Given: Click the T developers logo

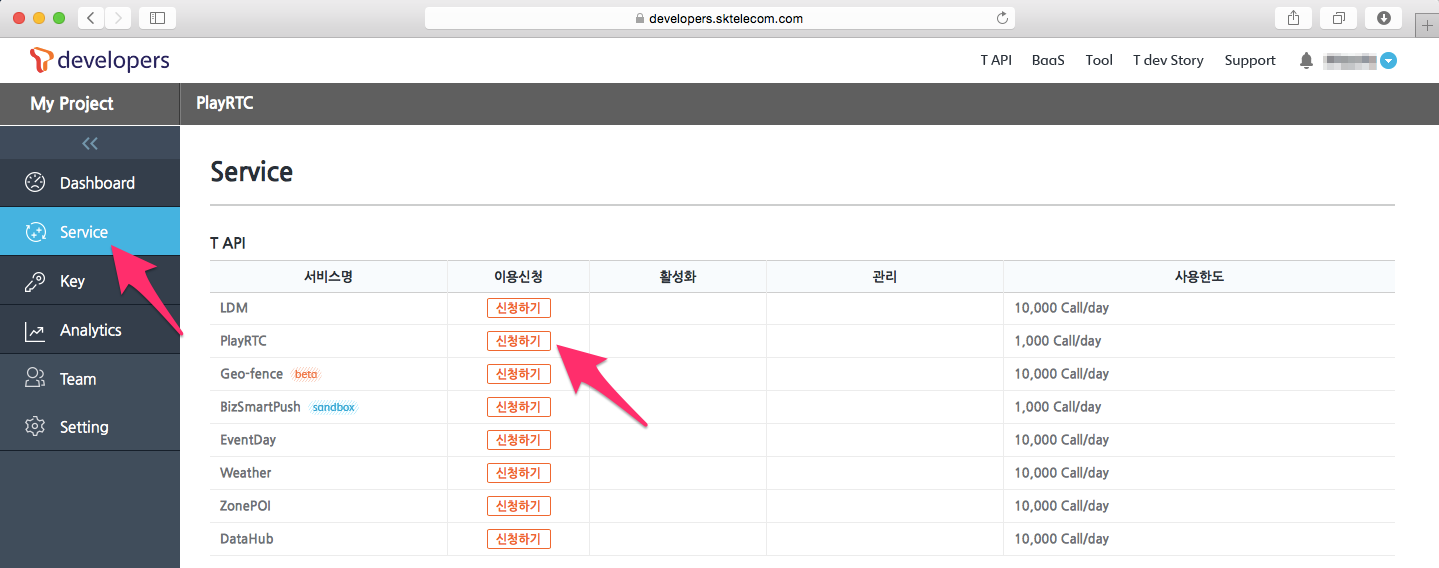Looking at the screenshot, I should coord(100,60).
